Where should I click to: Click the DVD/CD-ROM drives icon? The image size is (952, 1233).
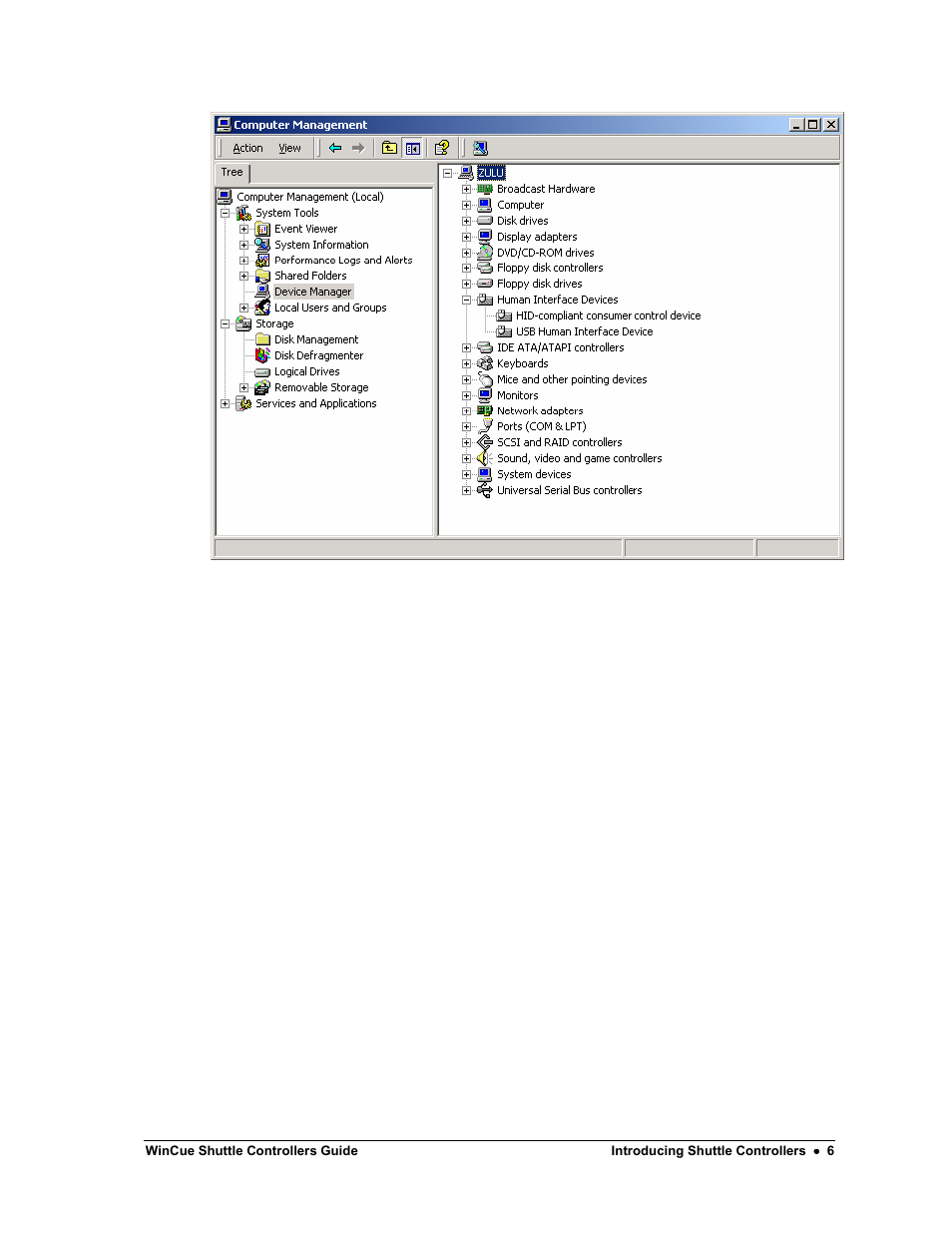tap(485, 253)
